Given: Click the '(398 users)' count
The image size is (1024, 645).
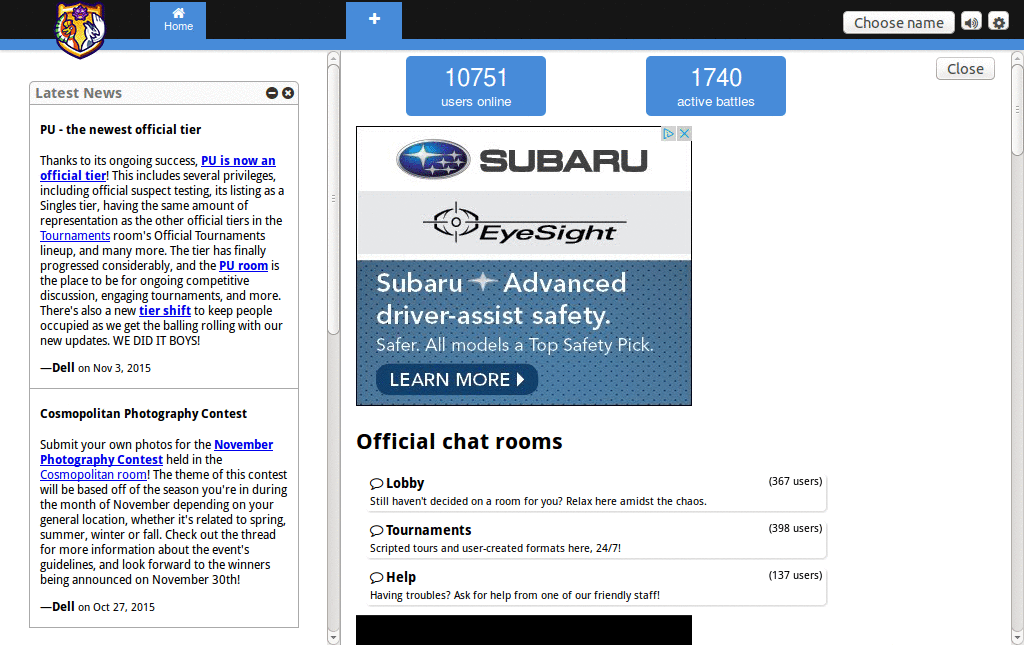Looking at the screenshot, I should click(795, 528).
